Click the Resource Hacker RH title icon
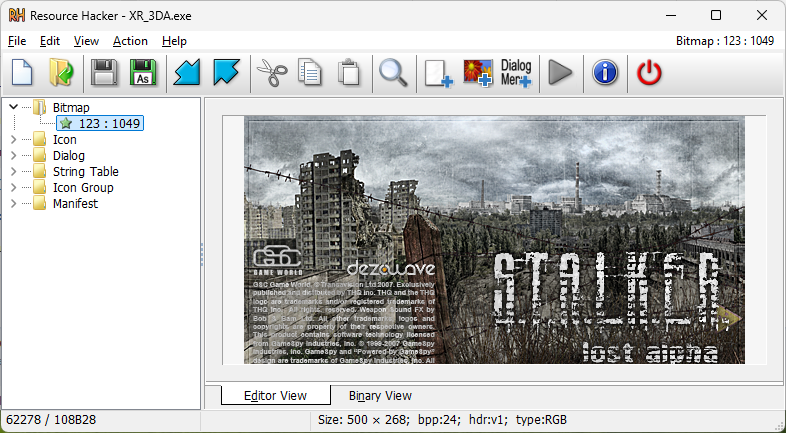 tap(17, 16)
